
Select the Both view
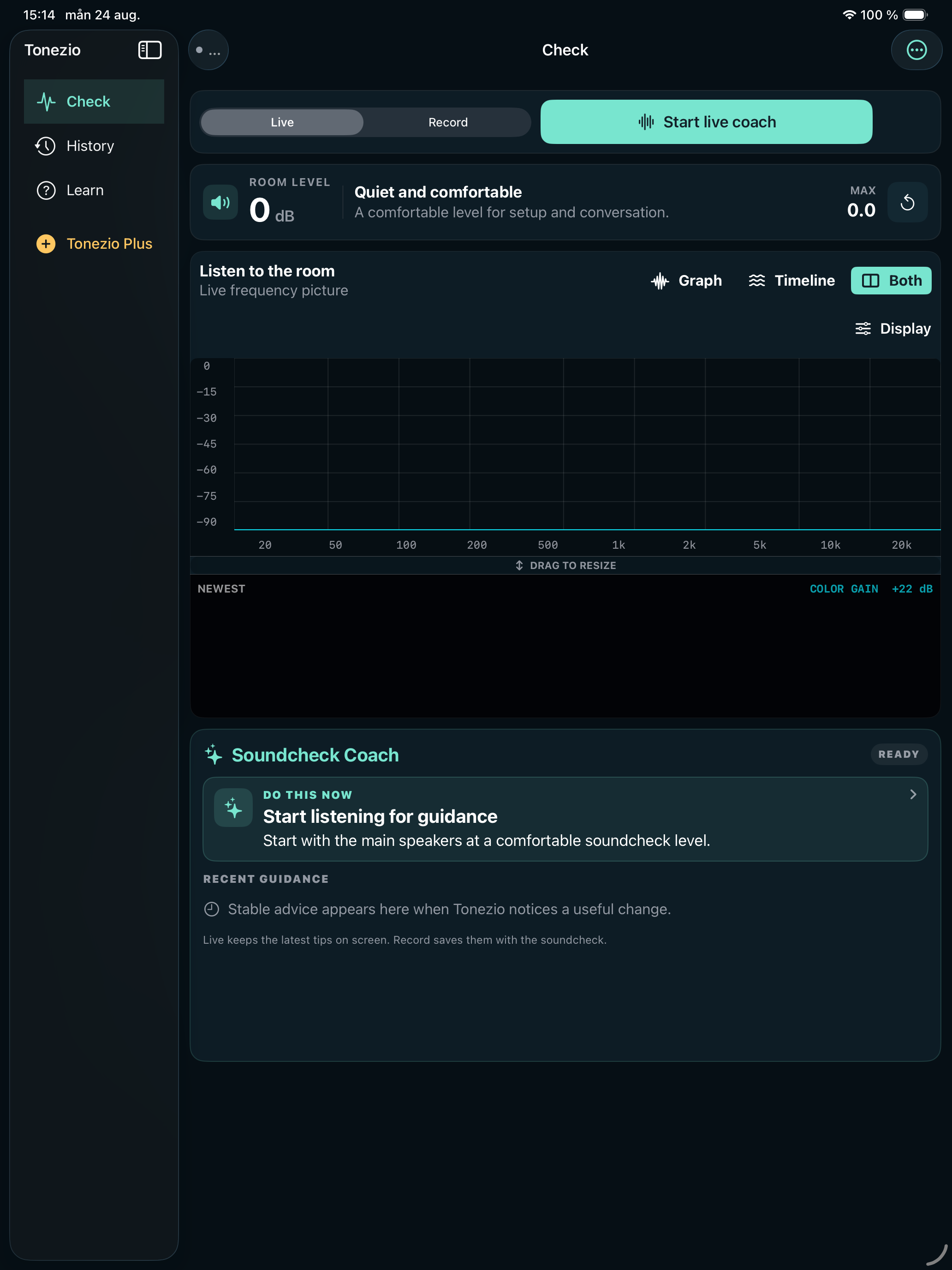point(891,281)
